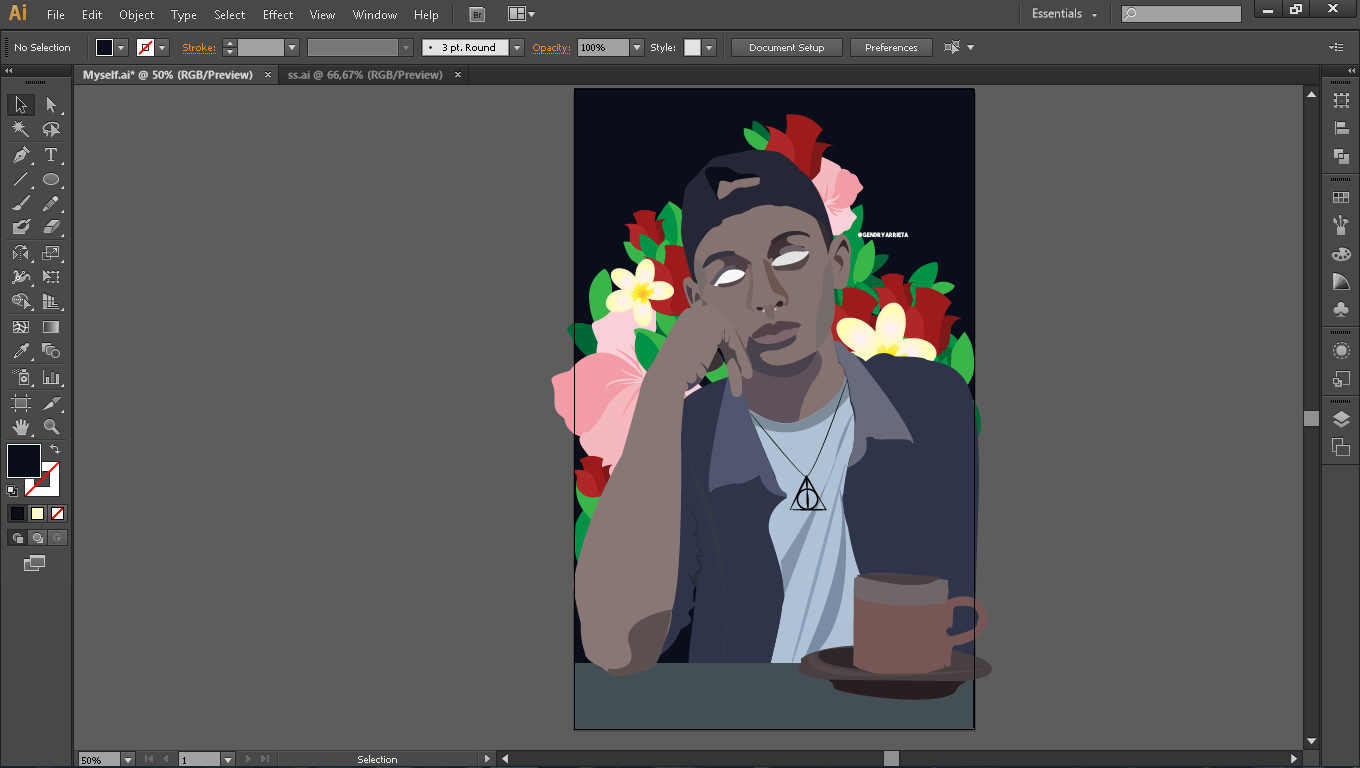Open the 3 pt. Round brush dropdown
This screenshot has width=1360, height=768.
click(517, 47)
